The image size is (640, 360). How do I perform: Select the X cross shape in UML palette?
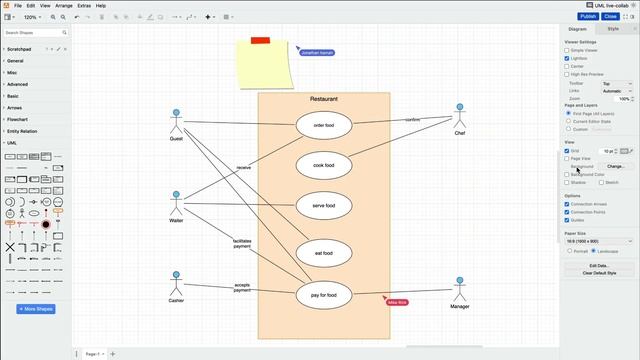pos(10,247)
